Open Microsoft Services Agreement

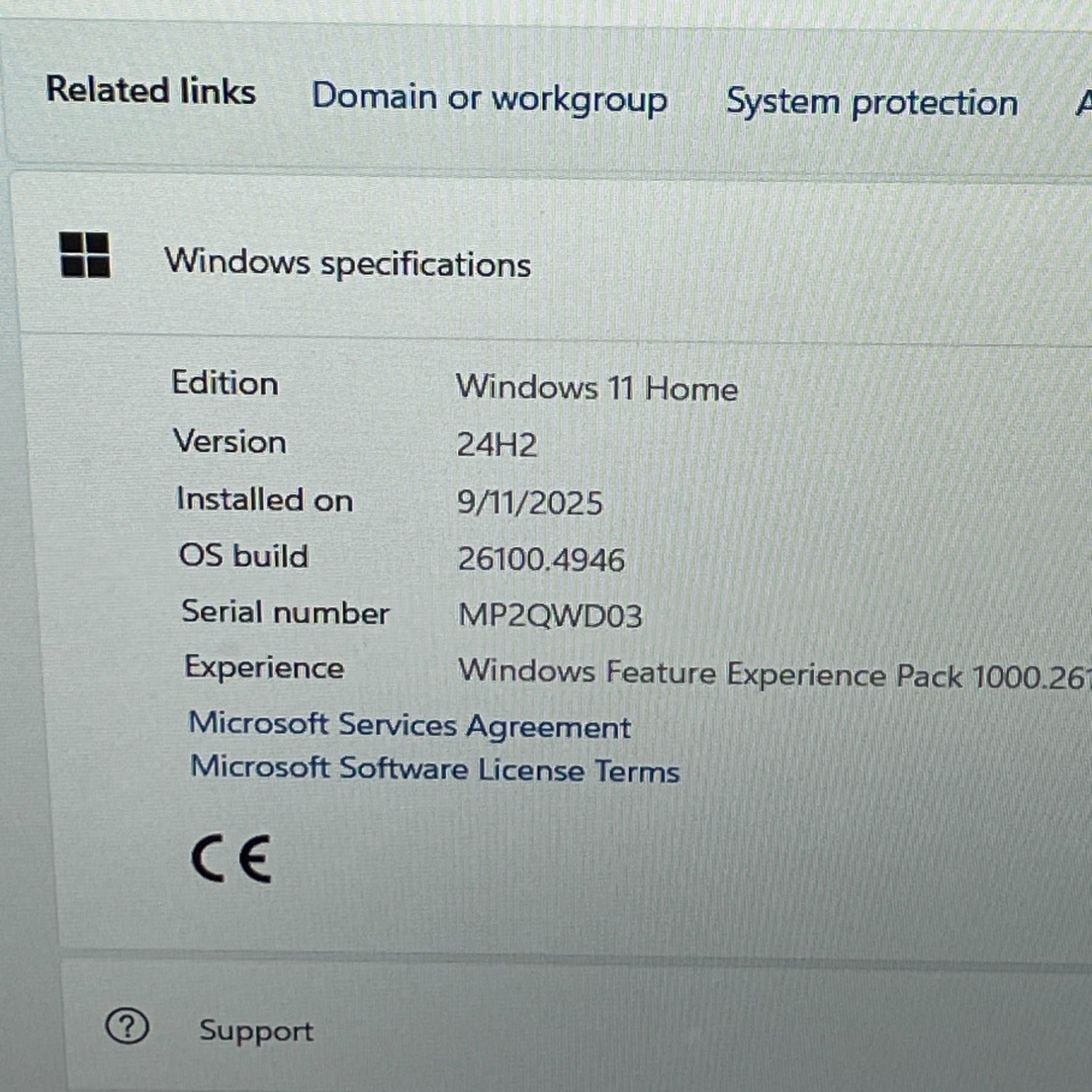click(x=410, y=726)
